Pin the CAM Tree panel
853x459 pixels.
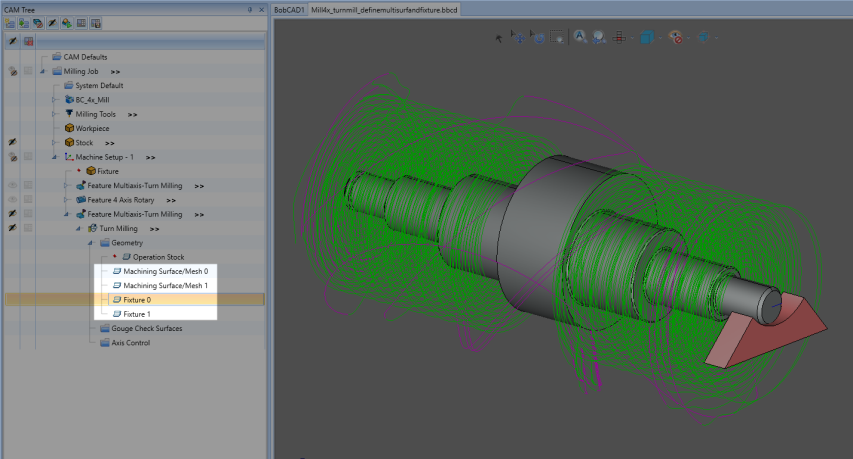point(250,8)
